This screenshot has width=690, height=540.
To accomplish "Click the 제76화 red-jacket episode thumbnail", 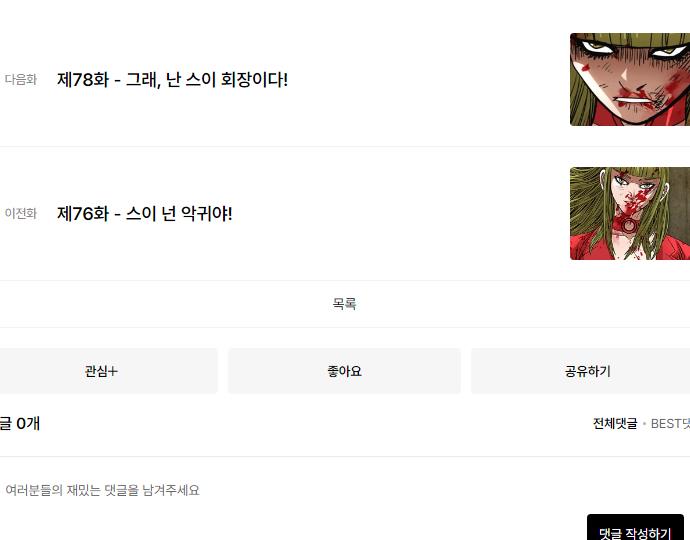I will tap(630, 213).
